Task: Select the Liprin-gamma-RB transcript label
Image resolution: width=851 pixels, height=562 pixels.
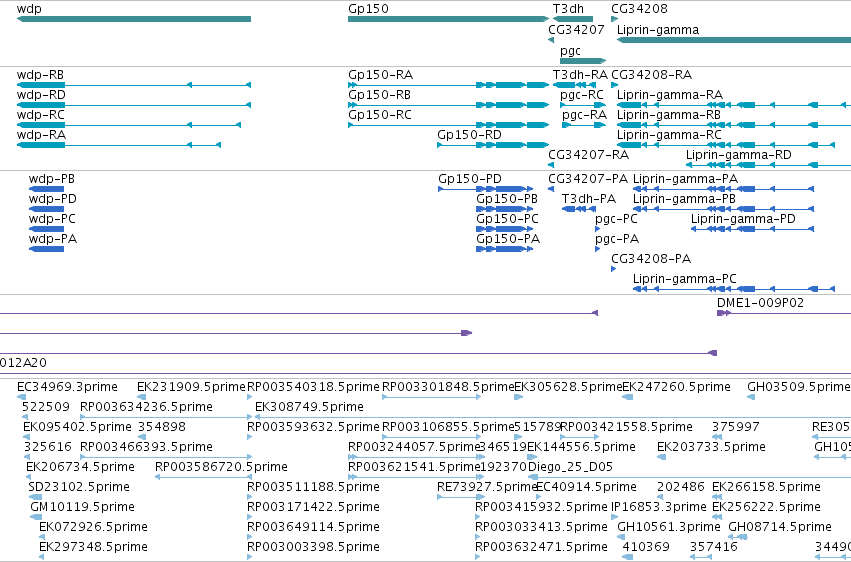Action: coord(669,116)
